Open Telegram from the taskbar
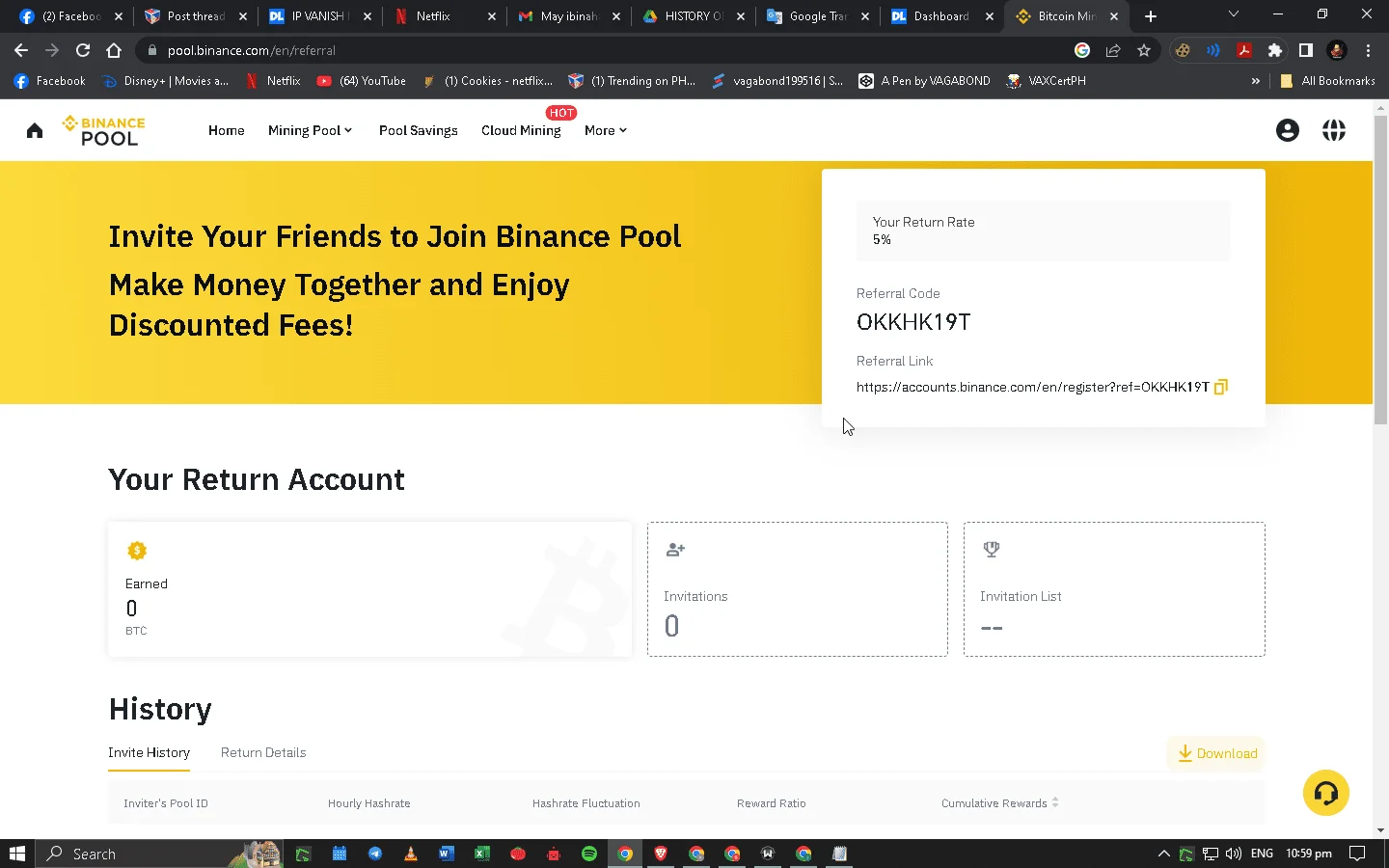The height and width of the screenshot is (868, 1389). [374, 854]
